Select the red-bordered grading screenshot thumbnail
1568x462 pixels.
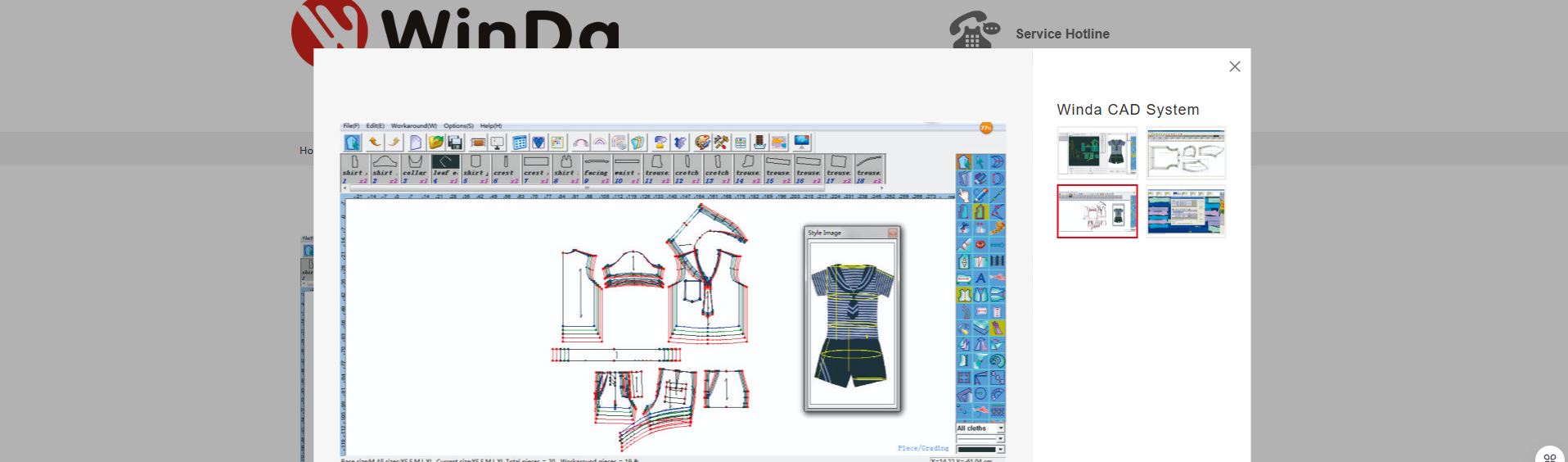pyautogui.click(x=1097, y=211)
